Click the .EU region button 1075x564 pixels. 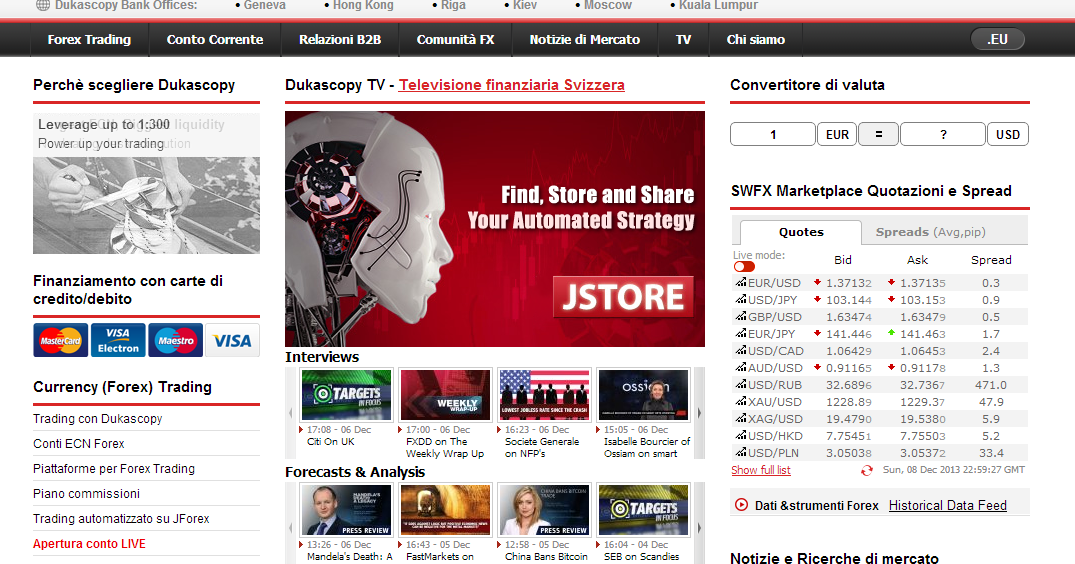point(998,39)
